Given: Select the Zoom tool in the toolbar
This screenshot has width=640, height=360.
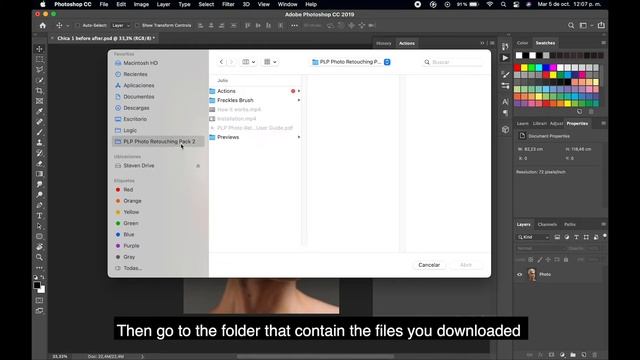Looking at the screenshot, I should (x=40, y=257).
